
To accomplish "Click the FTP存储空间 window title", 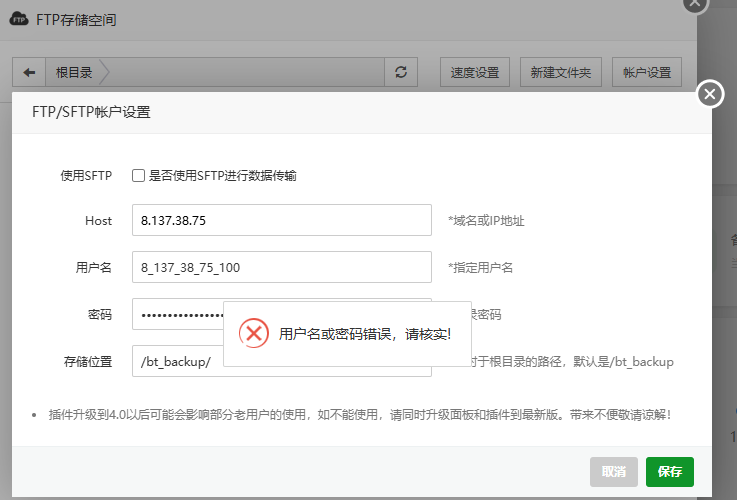I will click(76, 20).
